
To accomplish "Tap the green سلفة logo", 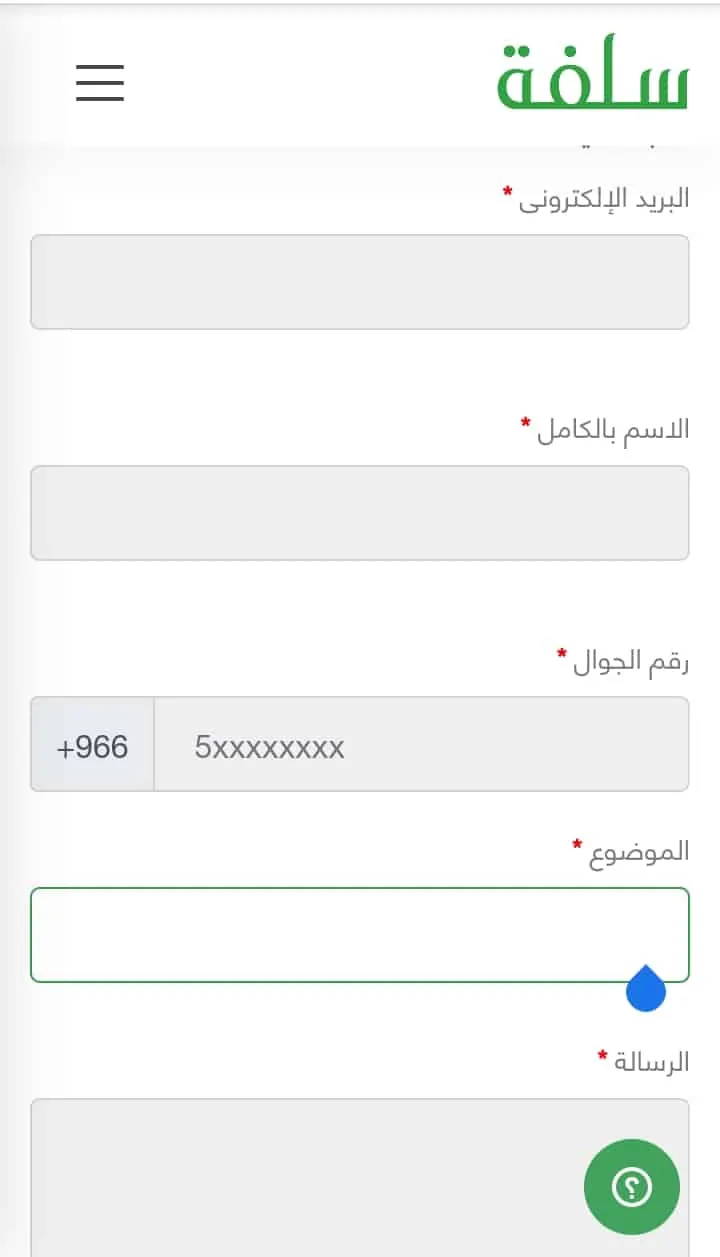I will (x=593, y=76).
